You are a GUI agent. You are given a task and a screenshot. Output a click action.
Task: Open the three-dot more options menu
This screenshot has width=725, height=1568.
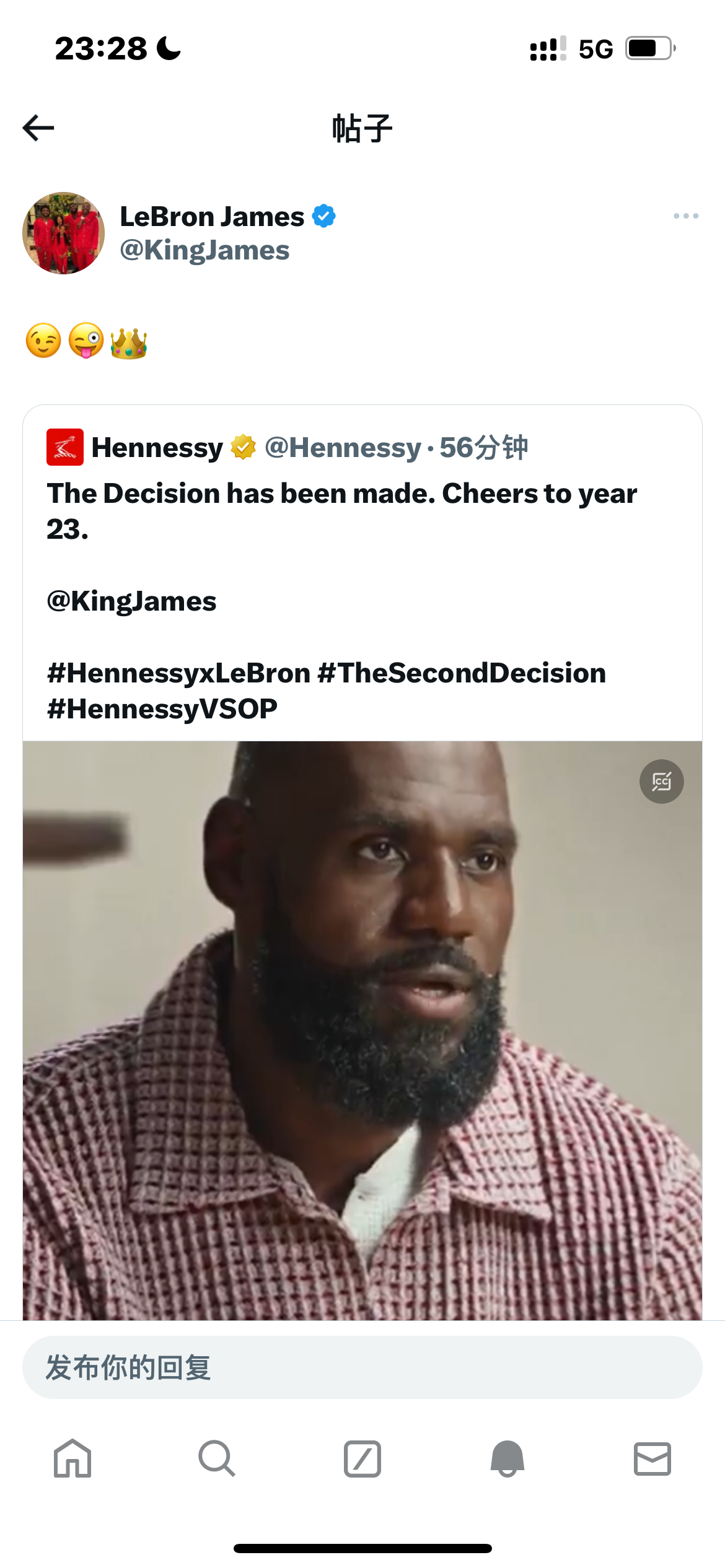(x=685, y=216)
